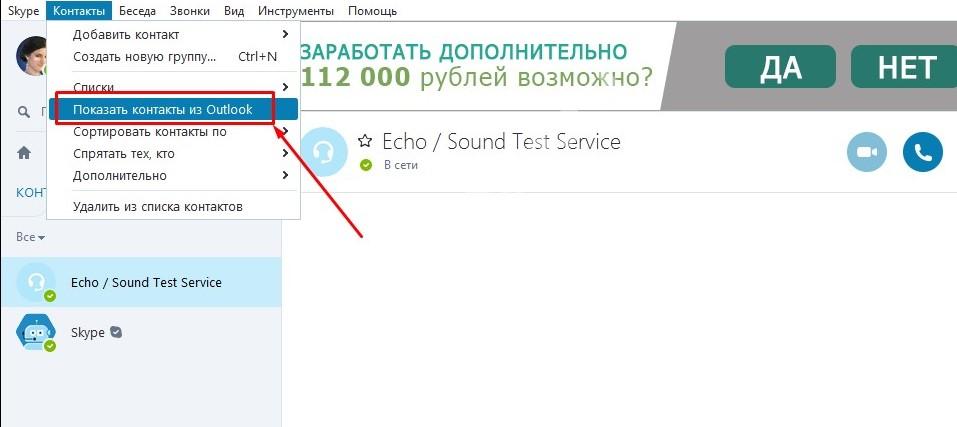Click the ДА button in the ad
Image resolution: width=957 pixels, height=427 pixels.
(x=780, y=67)
